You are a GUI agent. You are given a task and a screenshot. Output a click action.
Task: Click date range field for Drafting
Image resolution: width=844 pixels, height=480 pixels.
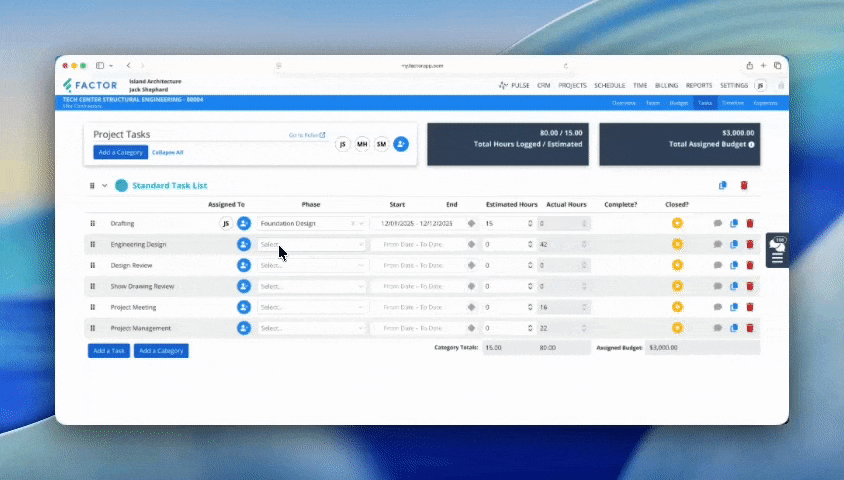[x=418, y=223]
